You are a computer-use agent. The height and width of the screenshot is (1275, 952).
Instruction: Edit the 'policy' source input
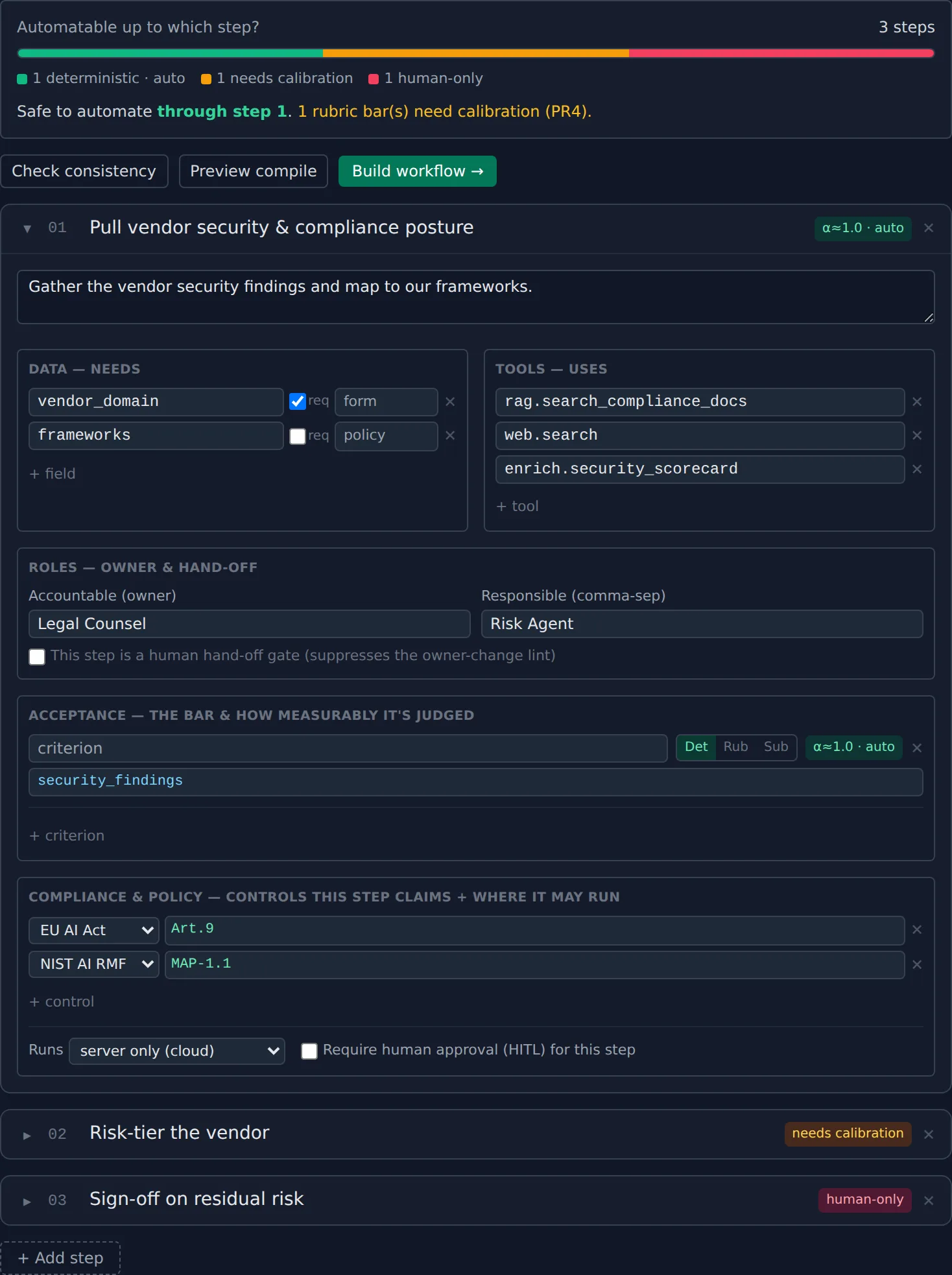pos(387,436)
